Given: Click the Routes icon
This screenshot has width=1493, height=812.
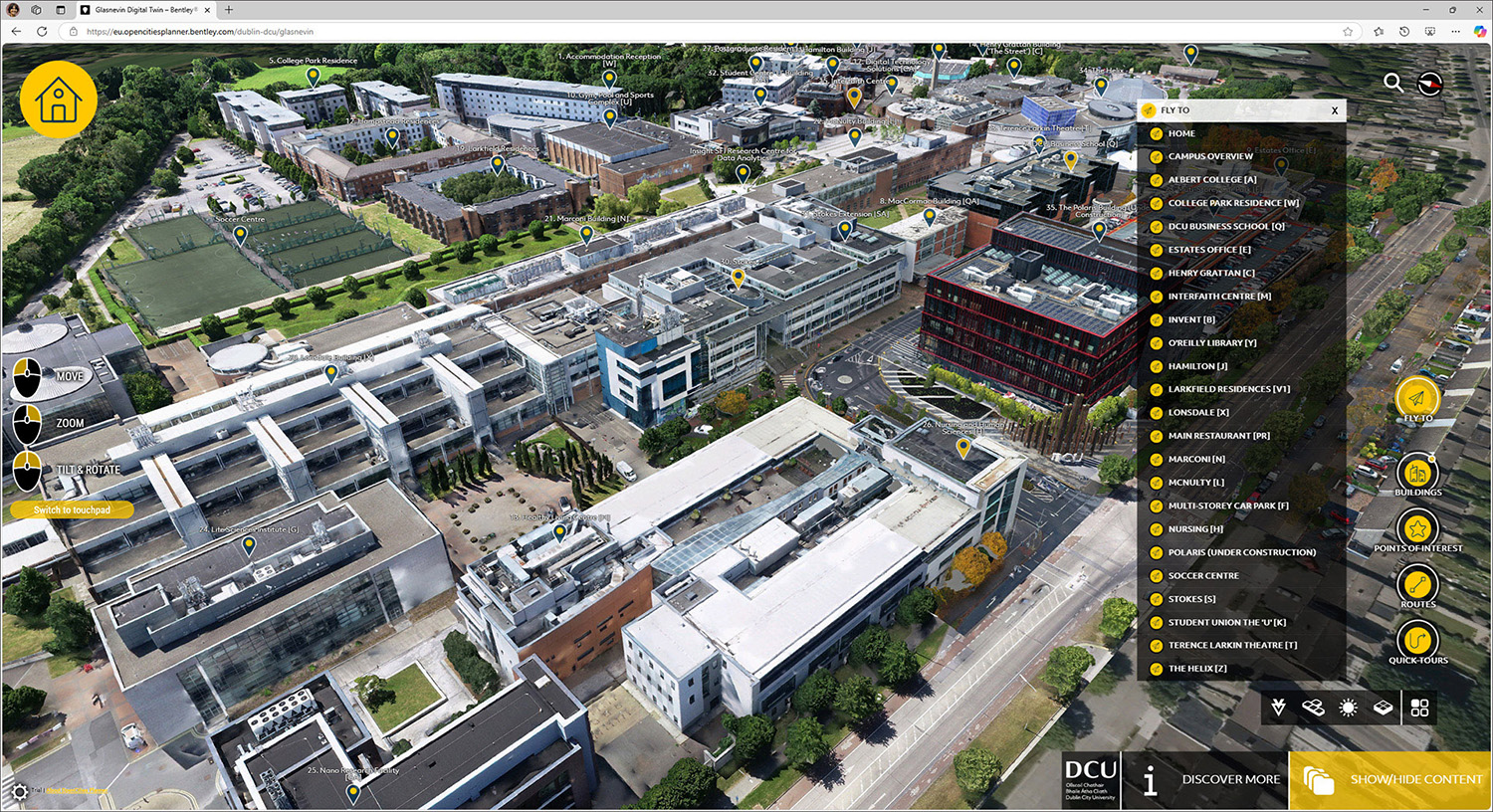Looking at the screenshot, I should click(x=1417, y=585).
